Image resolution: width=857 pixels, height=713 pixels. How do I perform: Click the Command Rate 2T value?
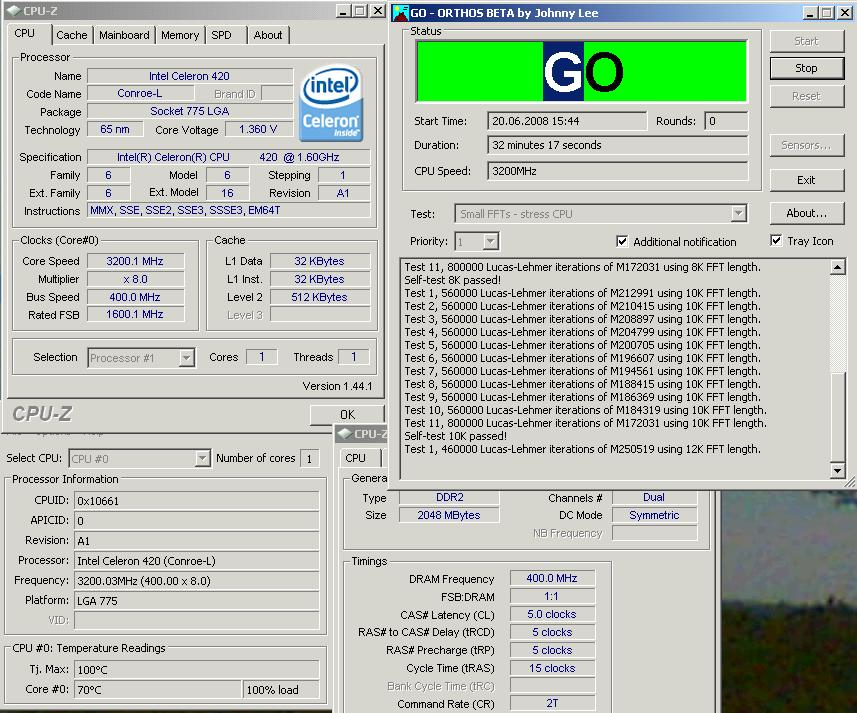coord(552,703)
